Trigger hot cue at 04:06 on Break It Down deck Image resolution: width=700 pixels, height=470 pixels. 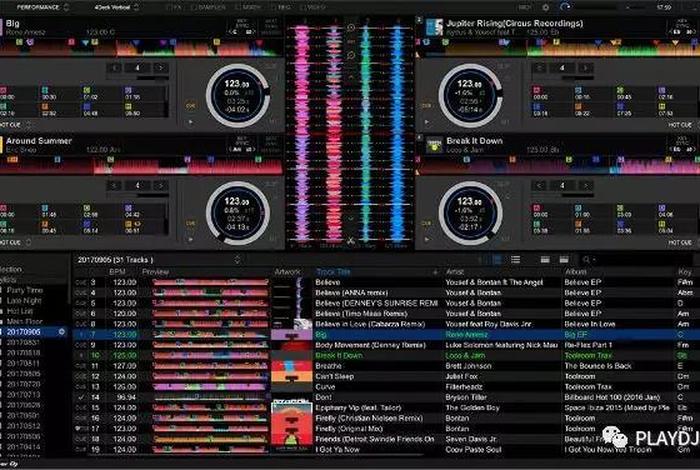pyautogui.click(x=677, y=211)
